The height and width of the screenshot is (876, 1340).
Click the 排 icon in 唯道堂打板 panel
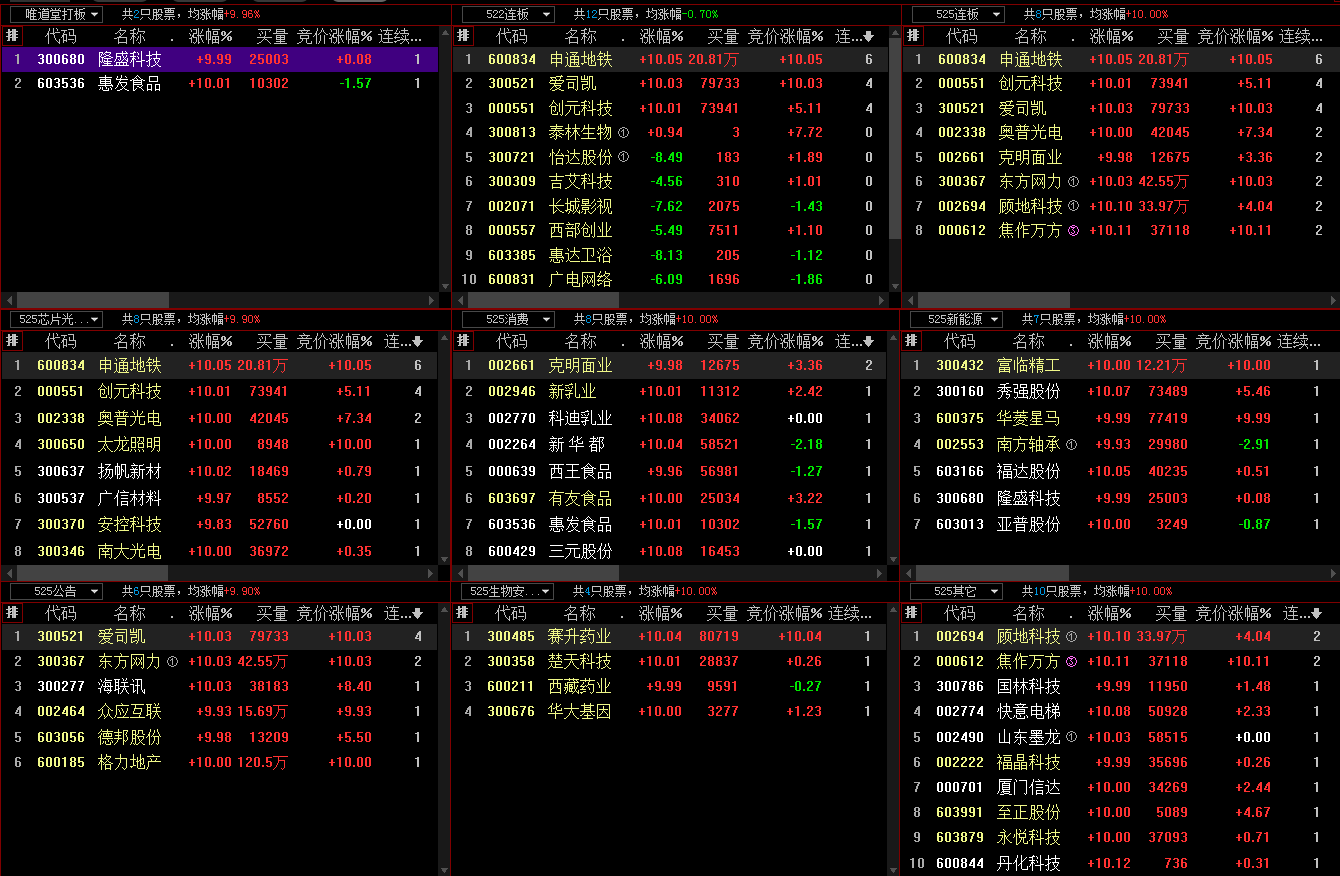[12, 36]
